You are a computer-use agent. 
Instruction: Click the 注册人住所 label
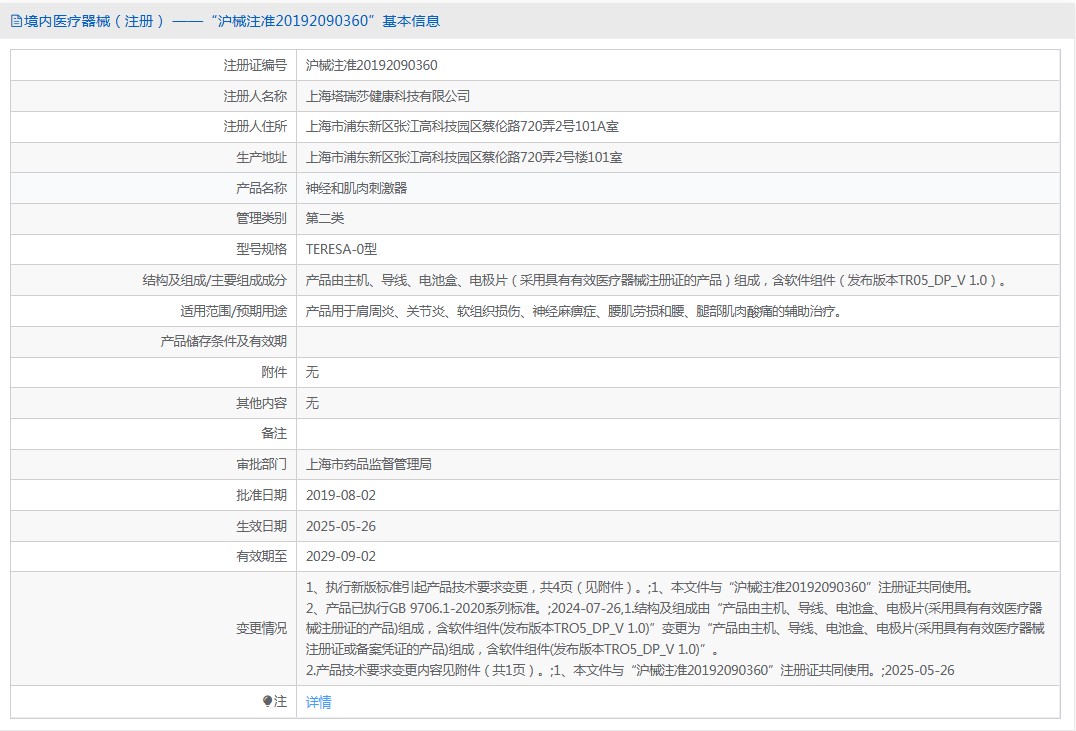point(255,126)
